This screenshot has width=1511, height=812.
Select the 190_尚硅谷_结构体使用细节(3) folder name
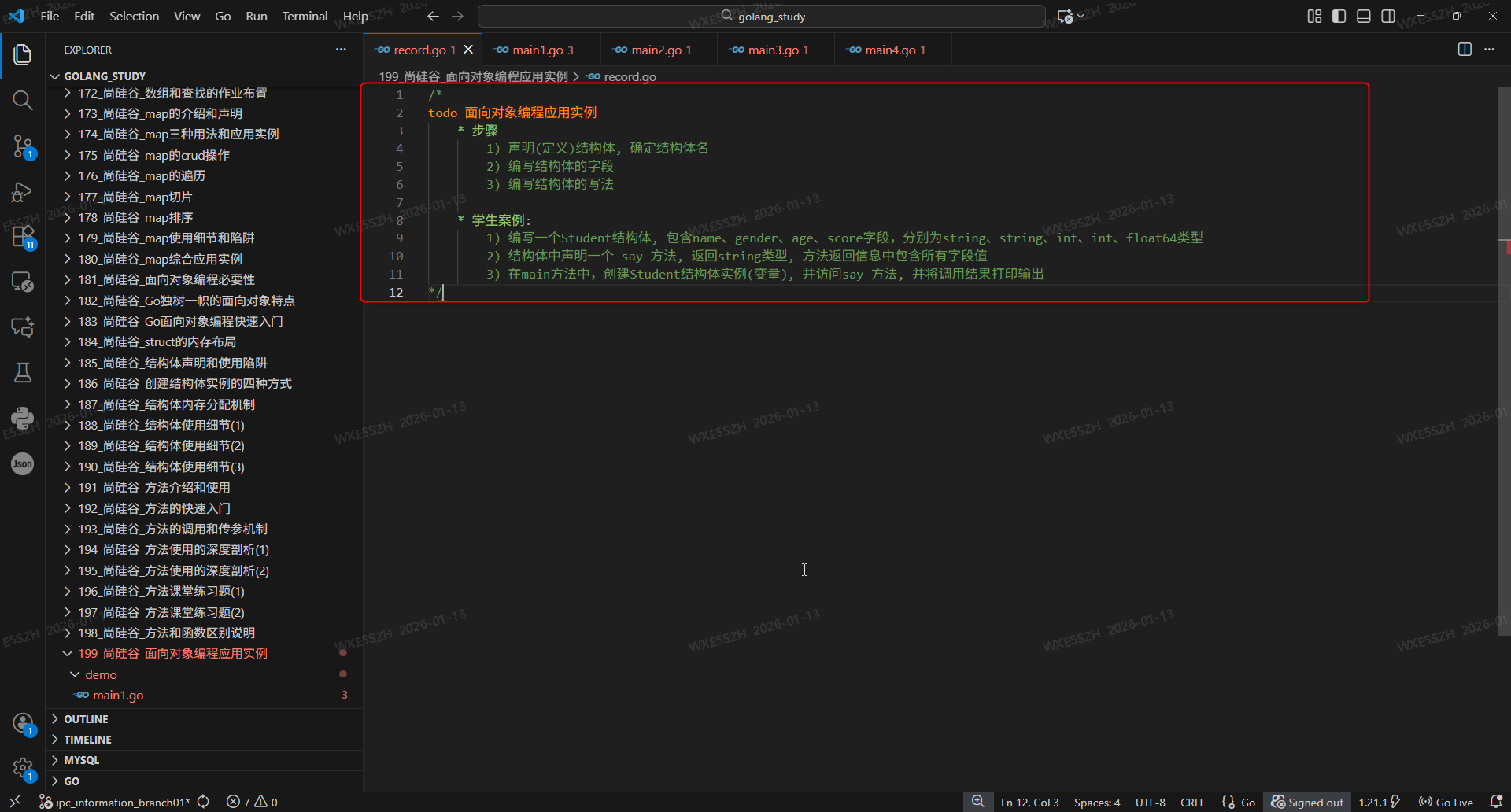point(161,467)
